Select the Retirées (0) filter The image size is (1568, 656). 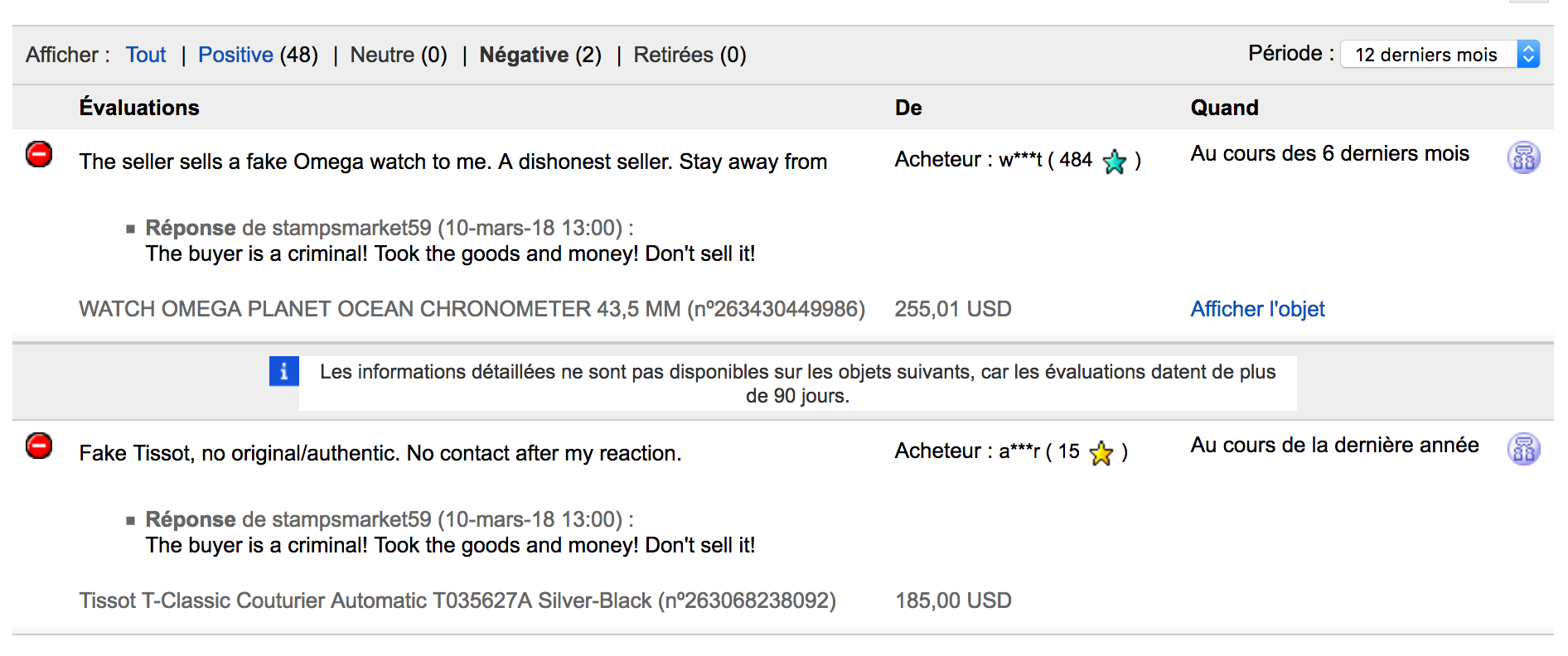tap(690, 55)
